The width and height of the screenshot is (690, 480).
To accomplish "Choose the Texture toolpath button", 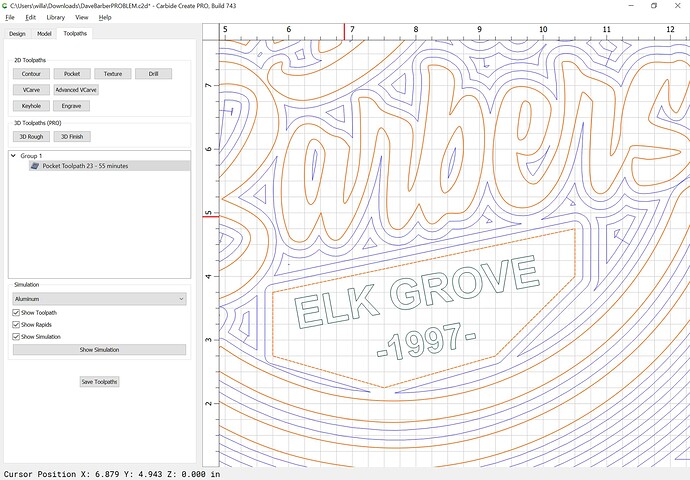I will coord(113,74).
